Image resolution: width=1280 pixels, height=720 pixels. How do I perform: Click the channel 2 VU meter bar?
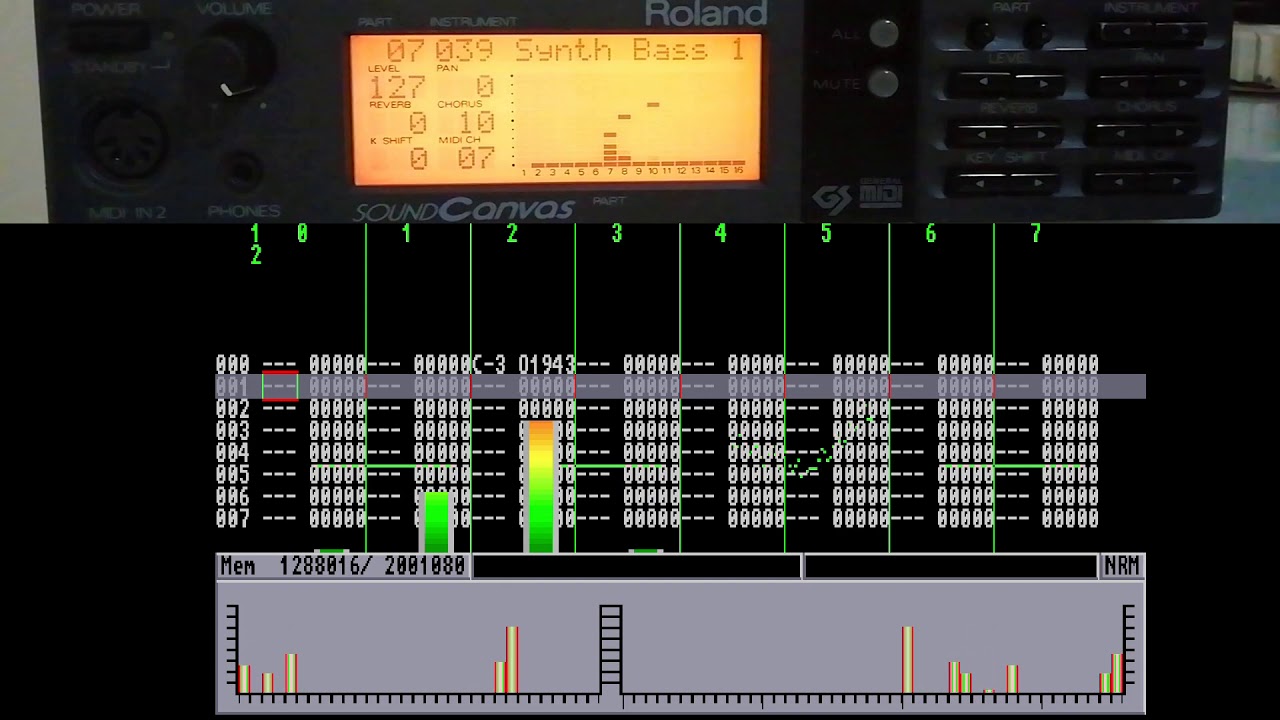point(540,486)
